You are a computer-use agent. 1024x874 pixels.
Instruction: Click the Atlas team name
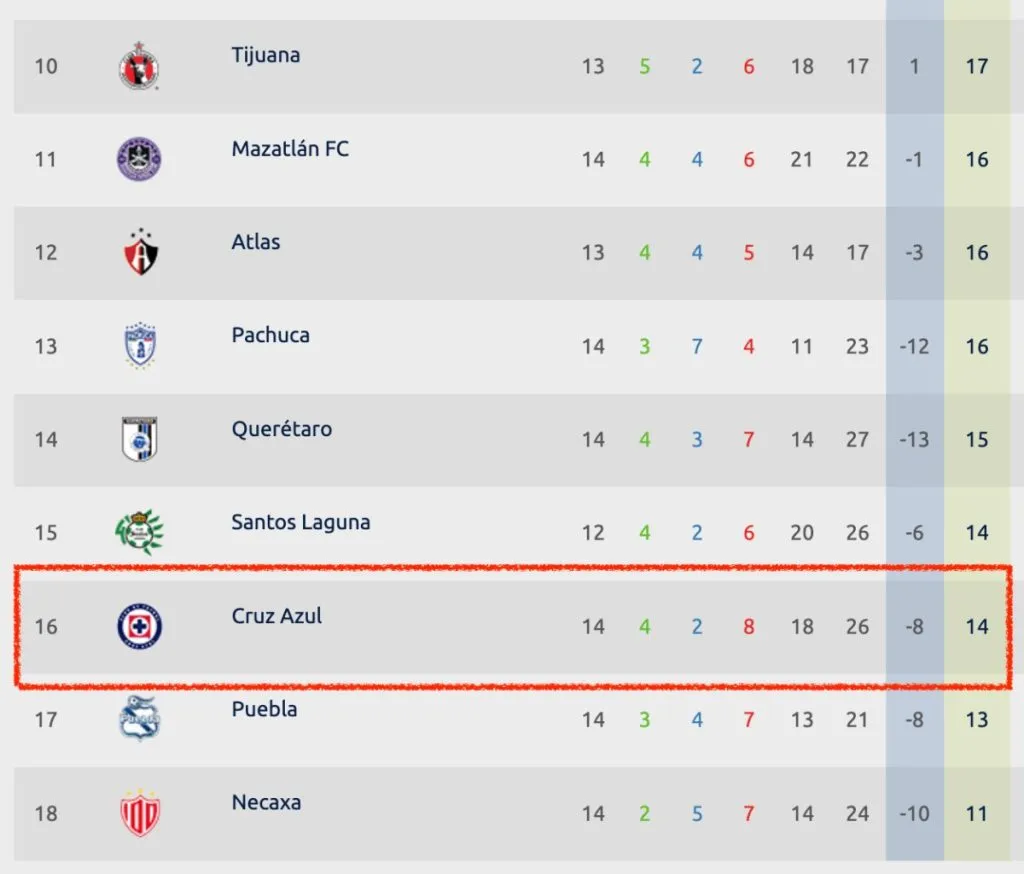[x=256, y=242]
